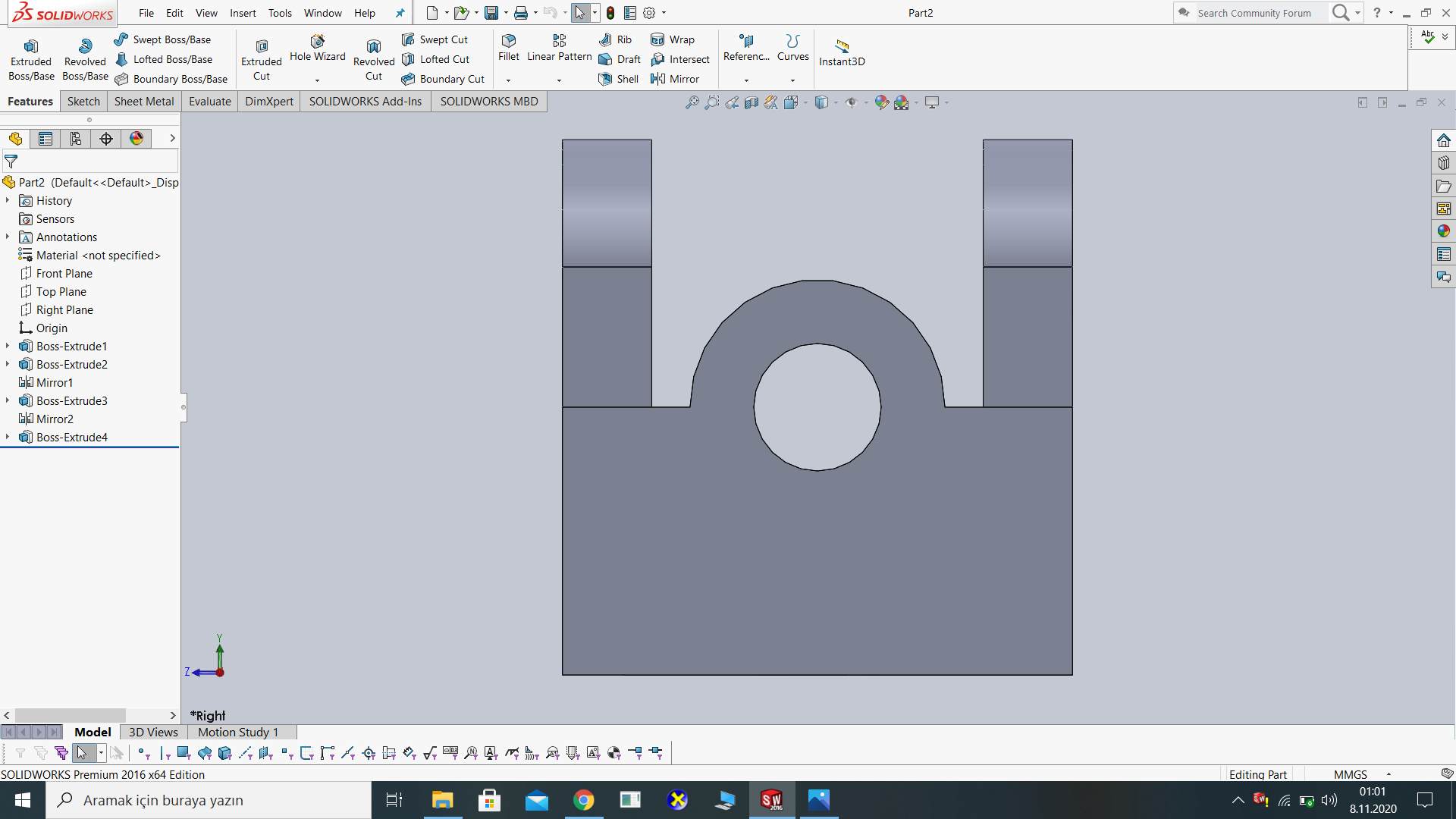
Task: Select the Shell feature tool
Action: tap(619, 79)
